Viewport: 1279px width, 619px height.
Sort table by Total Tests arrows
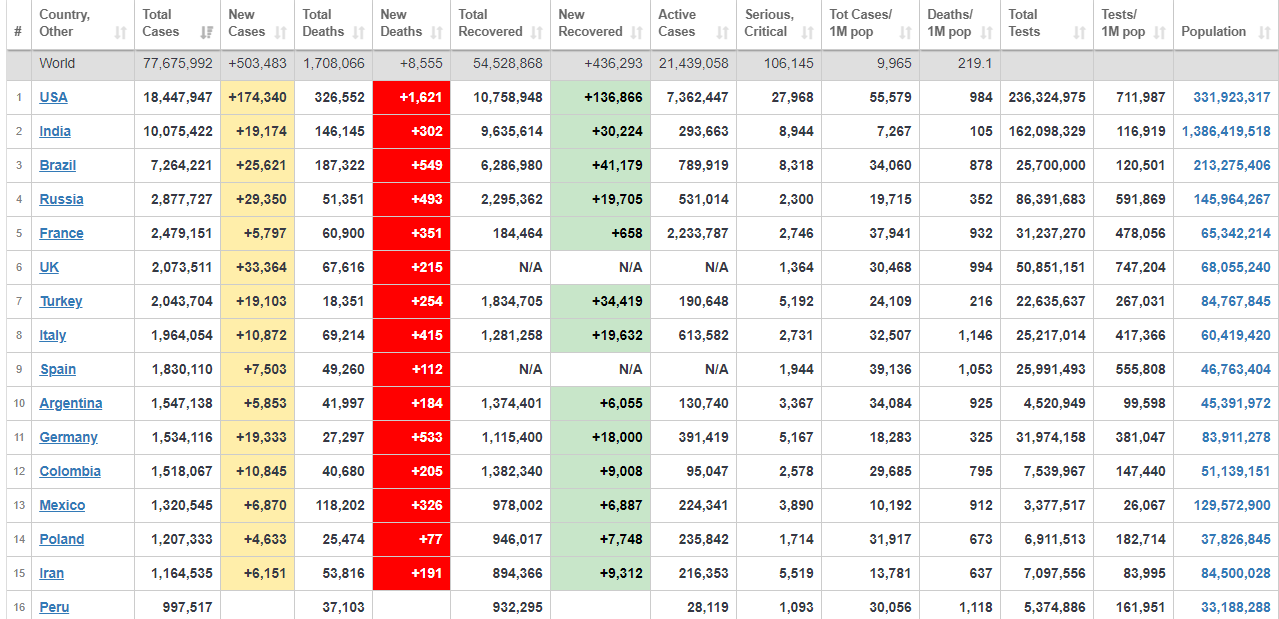pyautogui.click(x=1080, y=33)
